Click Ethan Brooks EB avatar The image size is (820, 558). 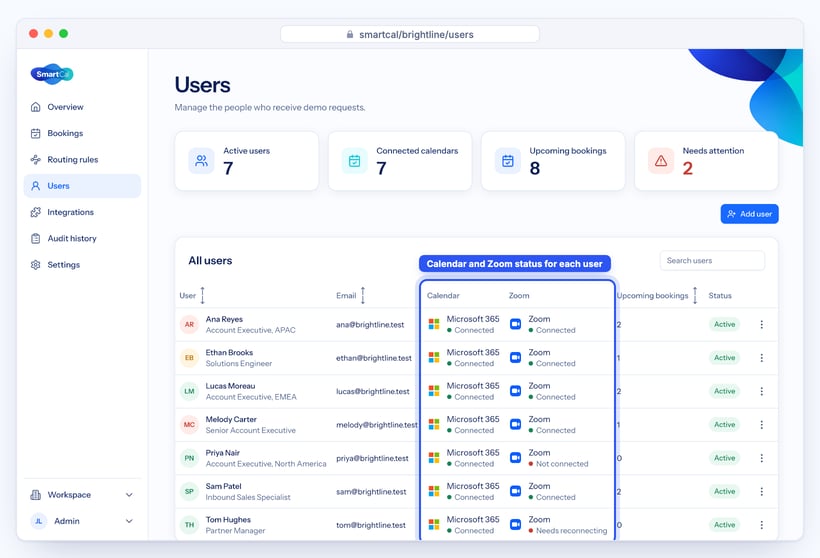click(189, 358)
